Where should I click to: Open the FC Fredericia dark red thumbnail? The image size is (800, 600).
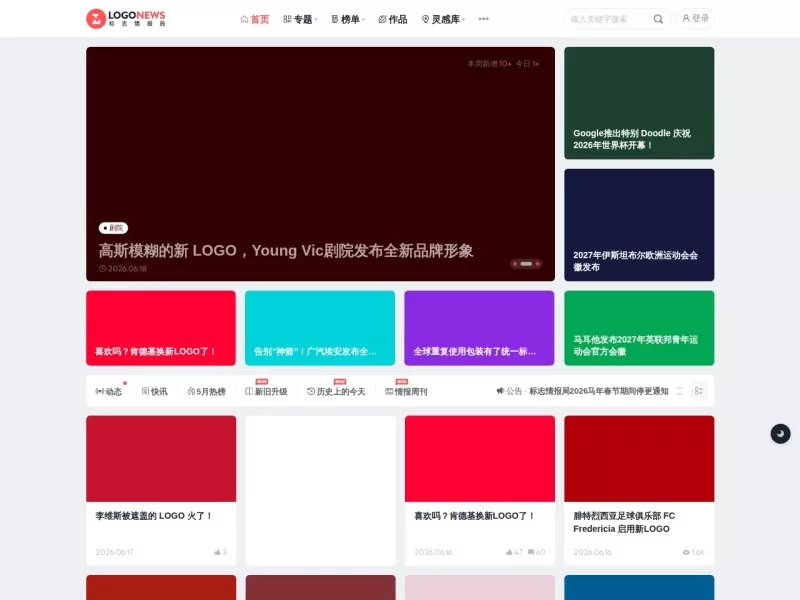639,459
